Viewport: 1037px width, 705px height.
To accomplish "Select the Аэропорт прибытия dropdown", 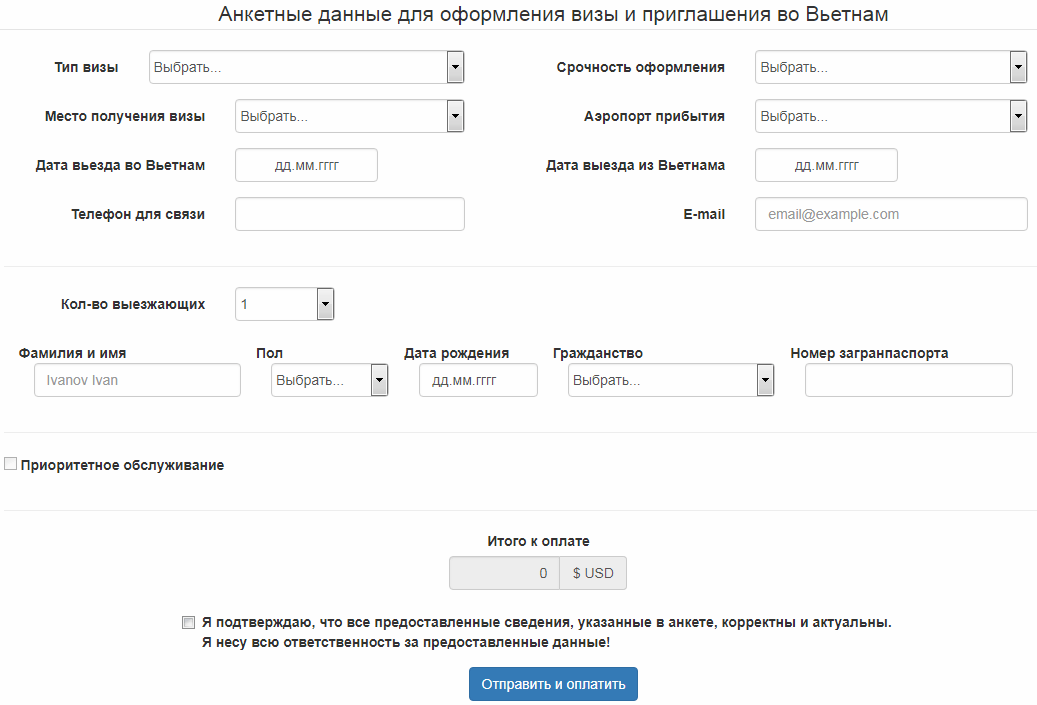I will pos(890,116).
